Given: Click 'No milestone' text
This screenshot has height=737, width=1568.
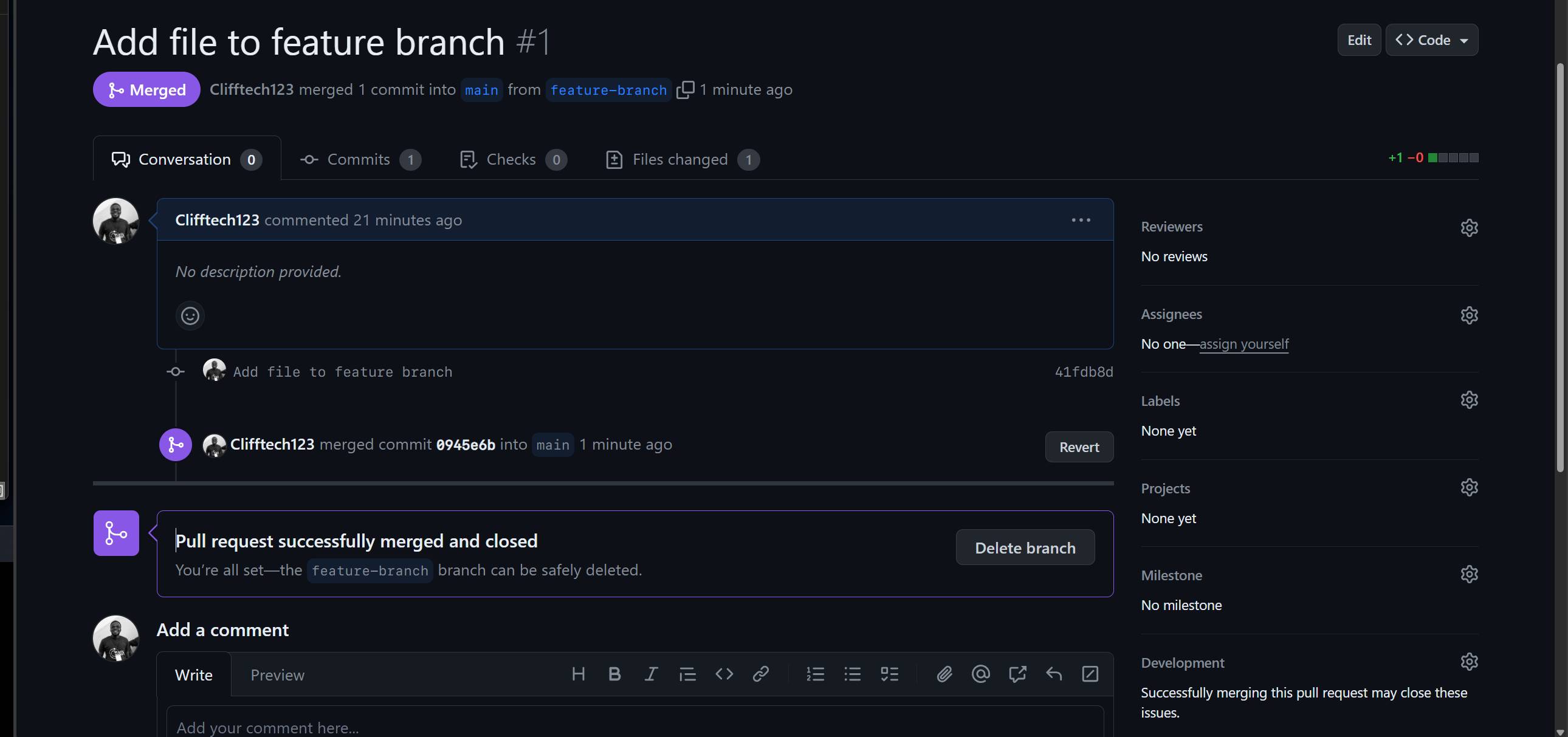Looking at the screenshot, I should pyautogui.click(x=1181, y=605).
